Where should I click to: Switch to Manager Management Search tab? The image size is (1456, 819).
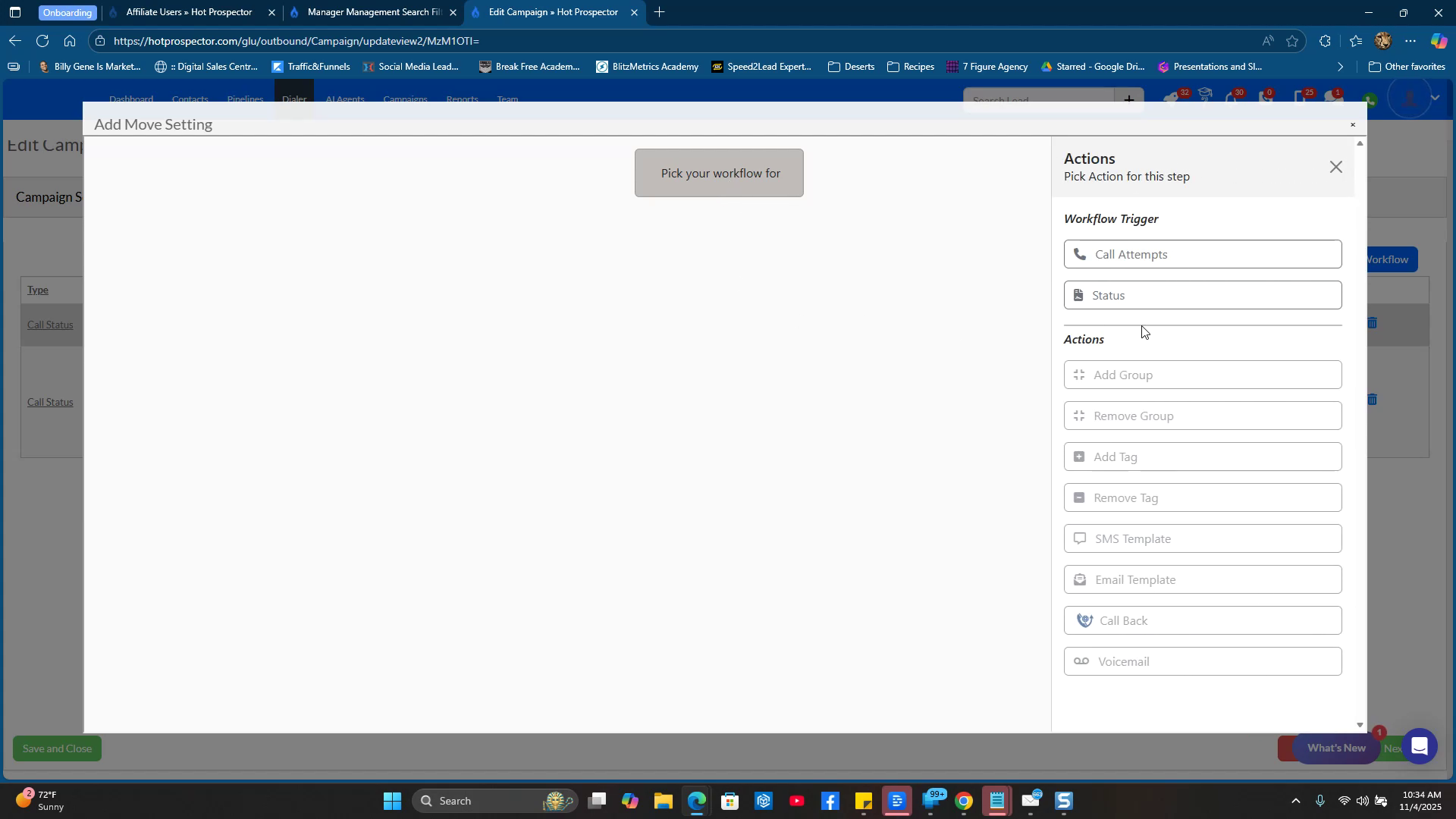(373, 13)
